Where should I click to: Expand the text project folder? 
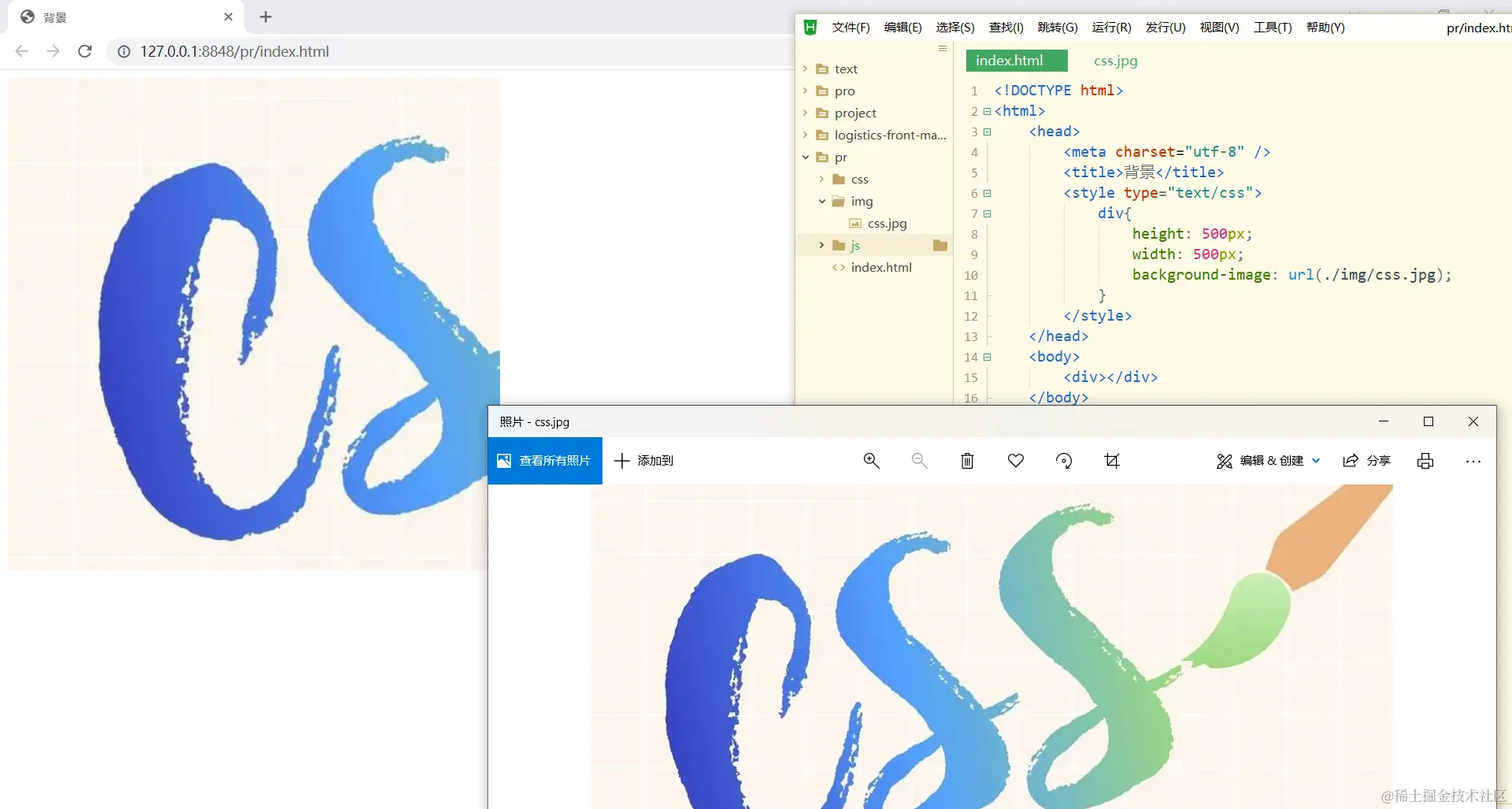[x=805, y=69]
